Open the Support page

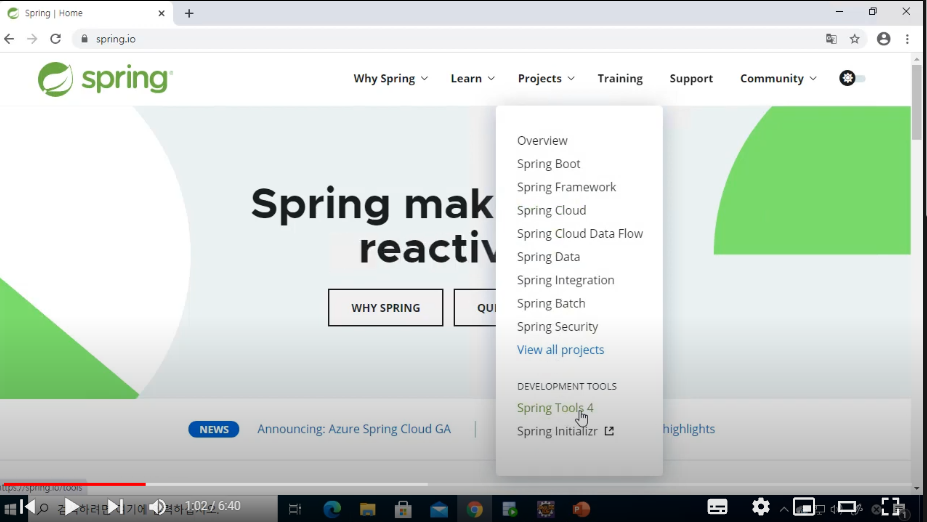point(691,78)
